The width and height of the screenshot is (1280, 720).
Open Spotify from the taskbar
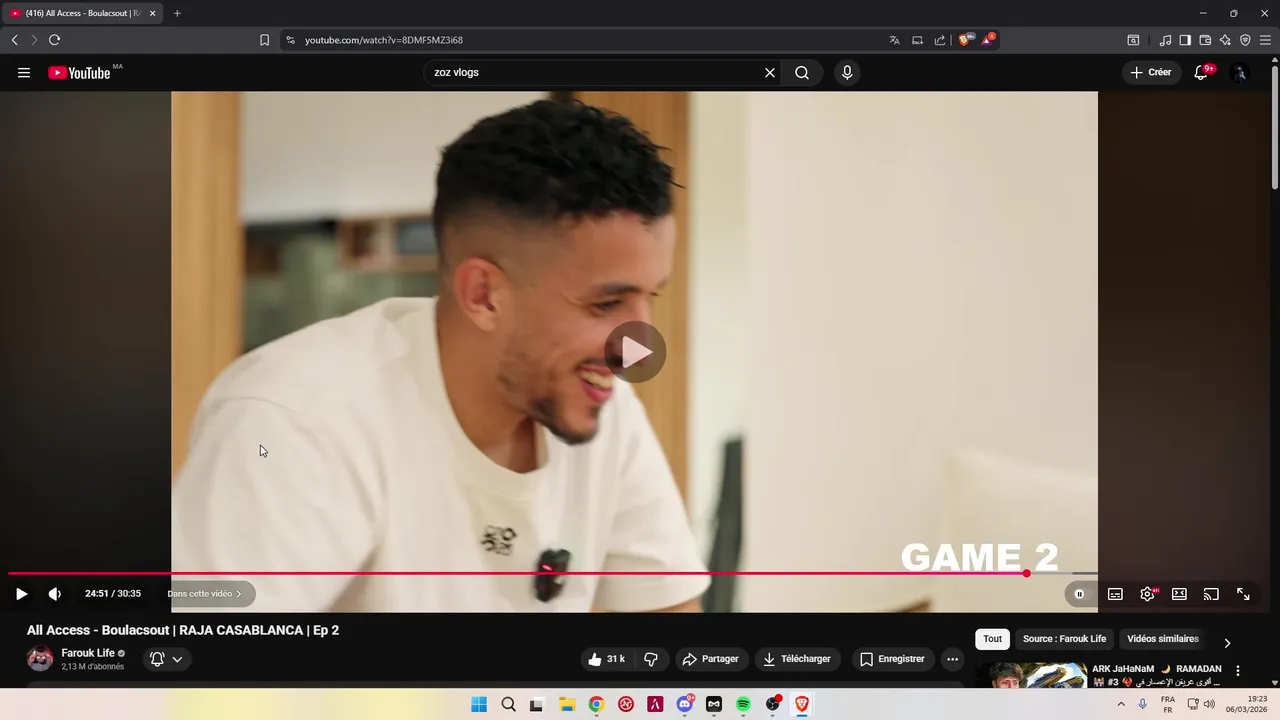[743, 704]
